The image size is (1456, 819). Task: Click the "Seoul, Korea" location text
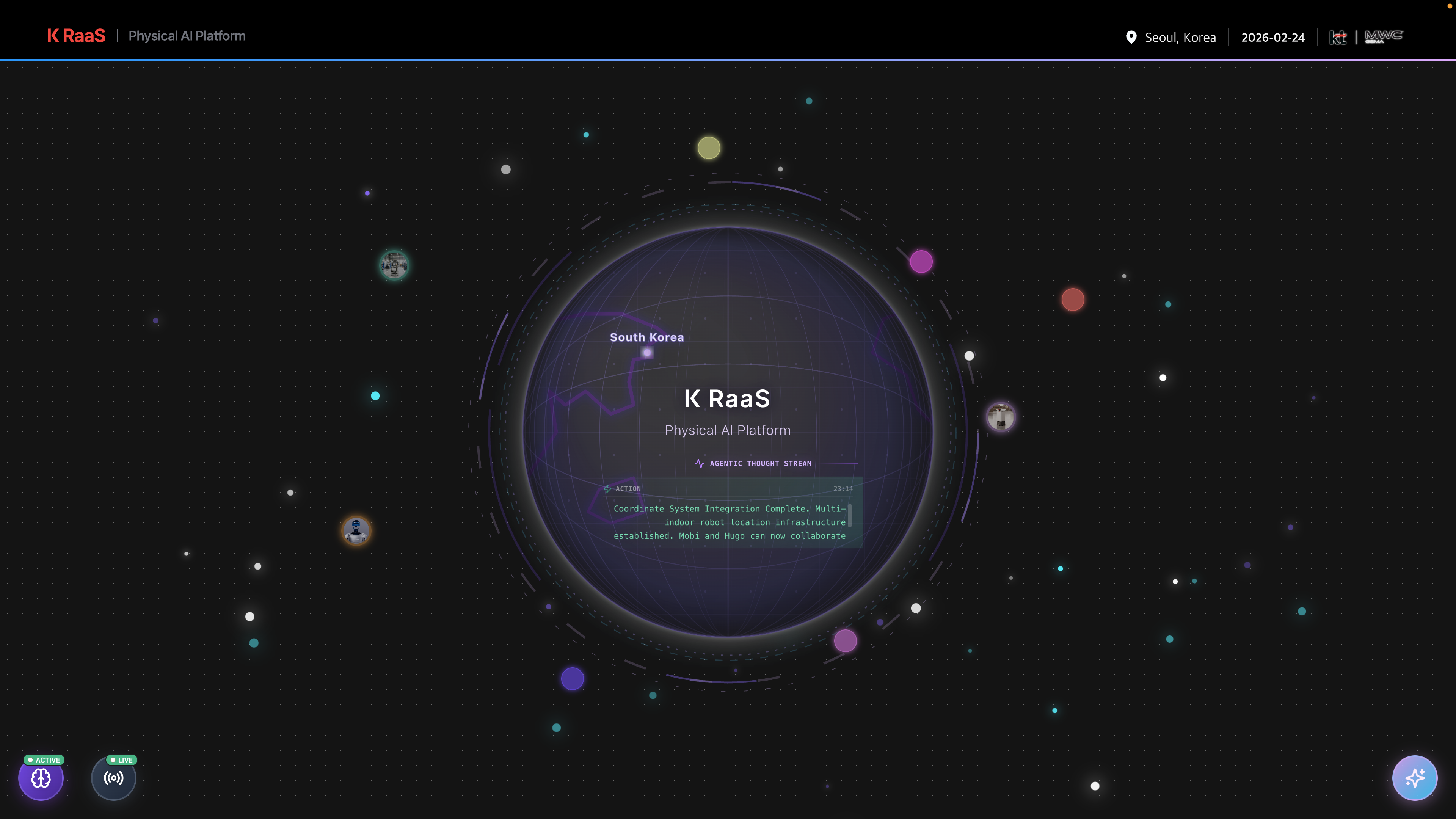coord(1180,38)
